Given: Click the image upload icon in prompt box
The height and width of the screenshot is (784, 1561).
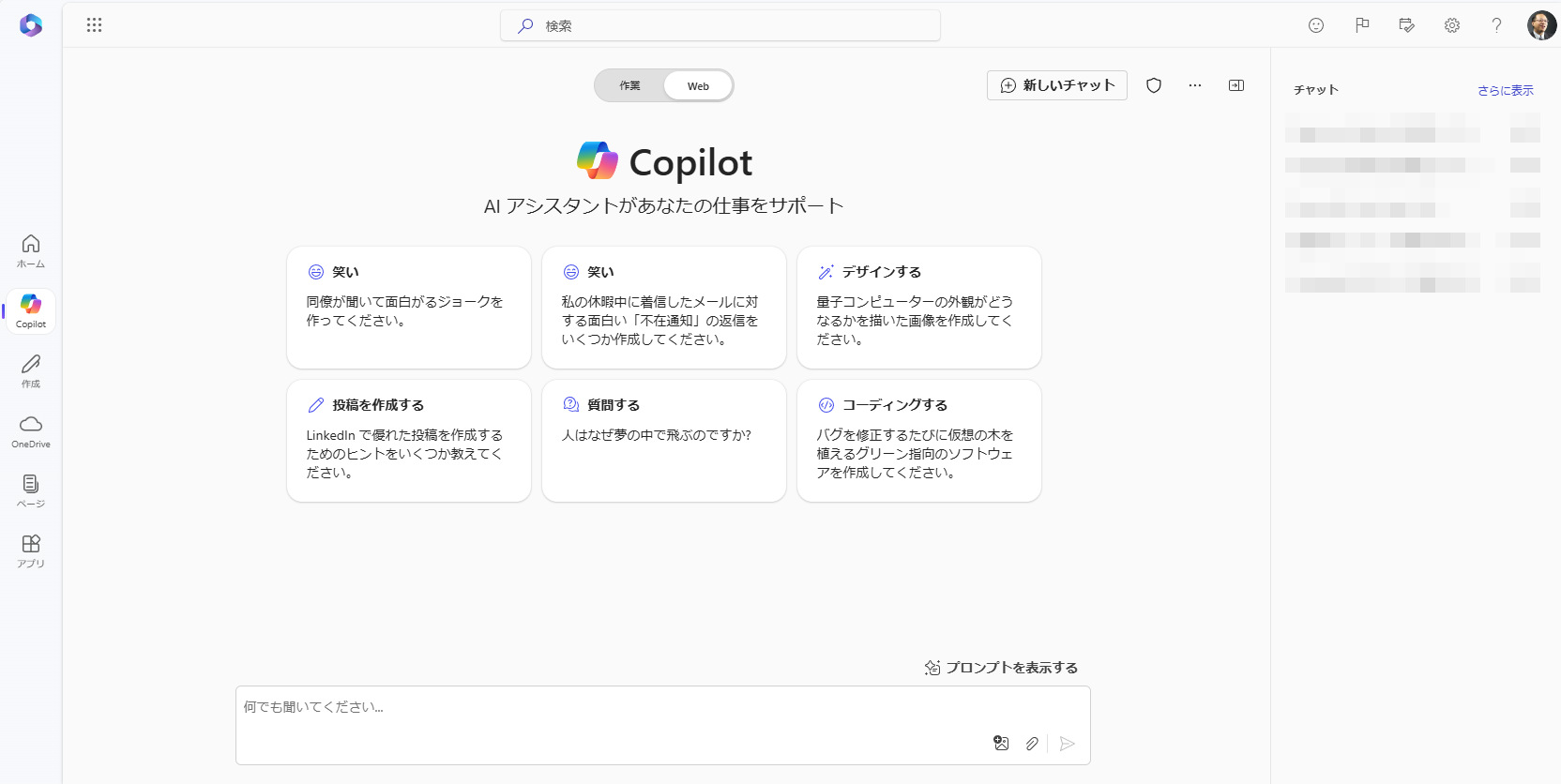Looking at the screenshot, I should tap(1001, 743).
